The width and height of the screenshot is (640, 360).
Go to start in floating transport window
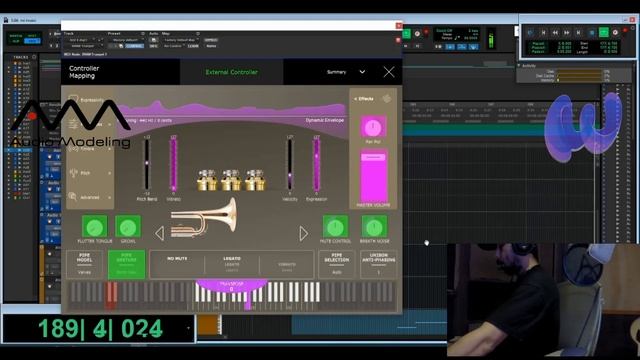[543, 32]
